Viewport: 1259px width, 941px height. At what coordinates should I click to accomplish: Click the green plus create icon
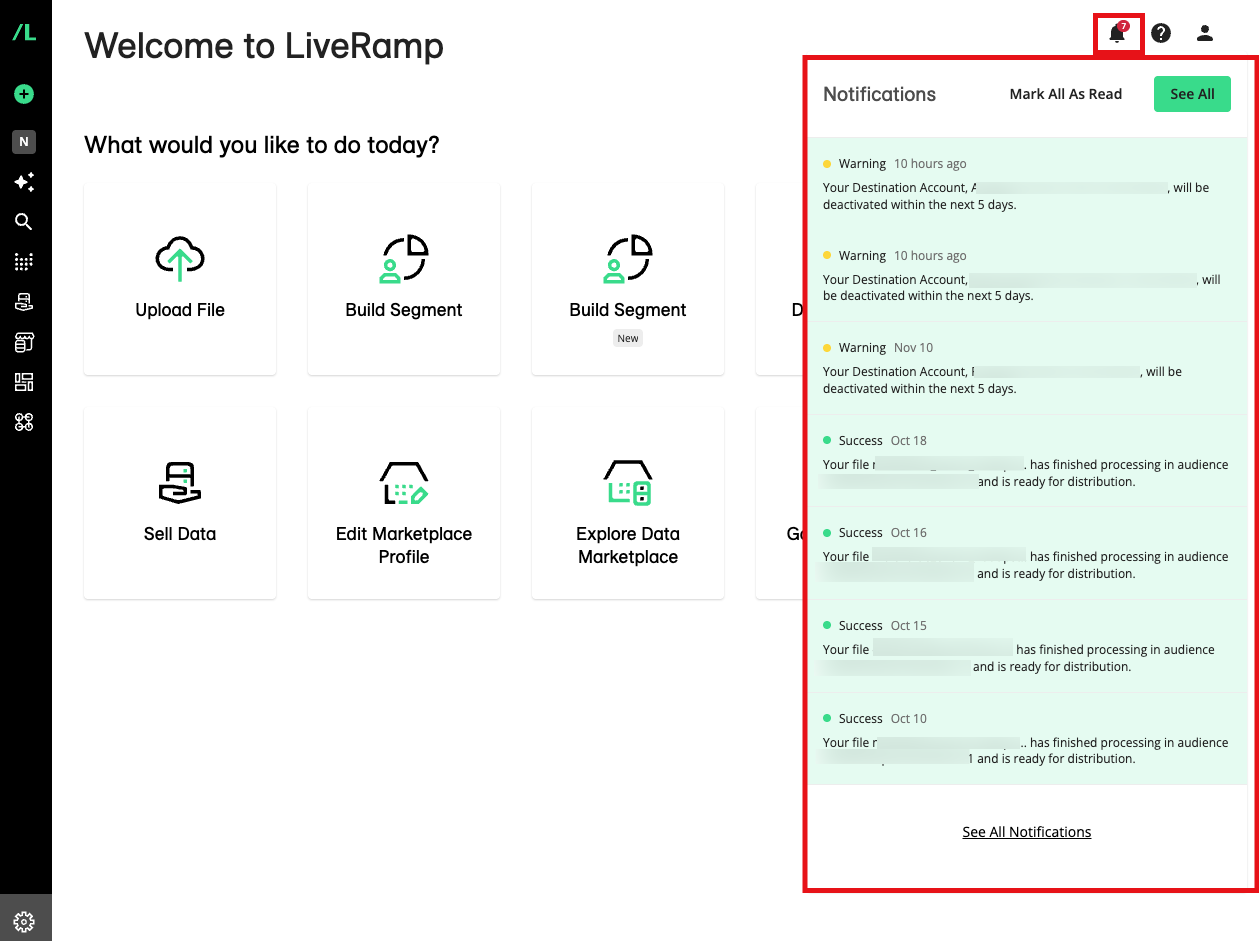click(x=24, y=94)
